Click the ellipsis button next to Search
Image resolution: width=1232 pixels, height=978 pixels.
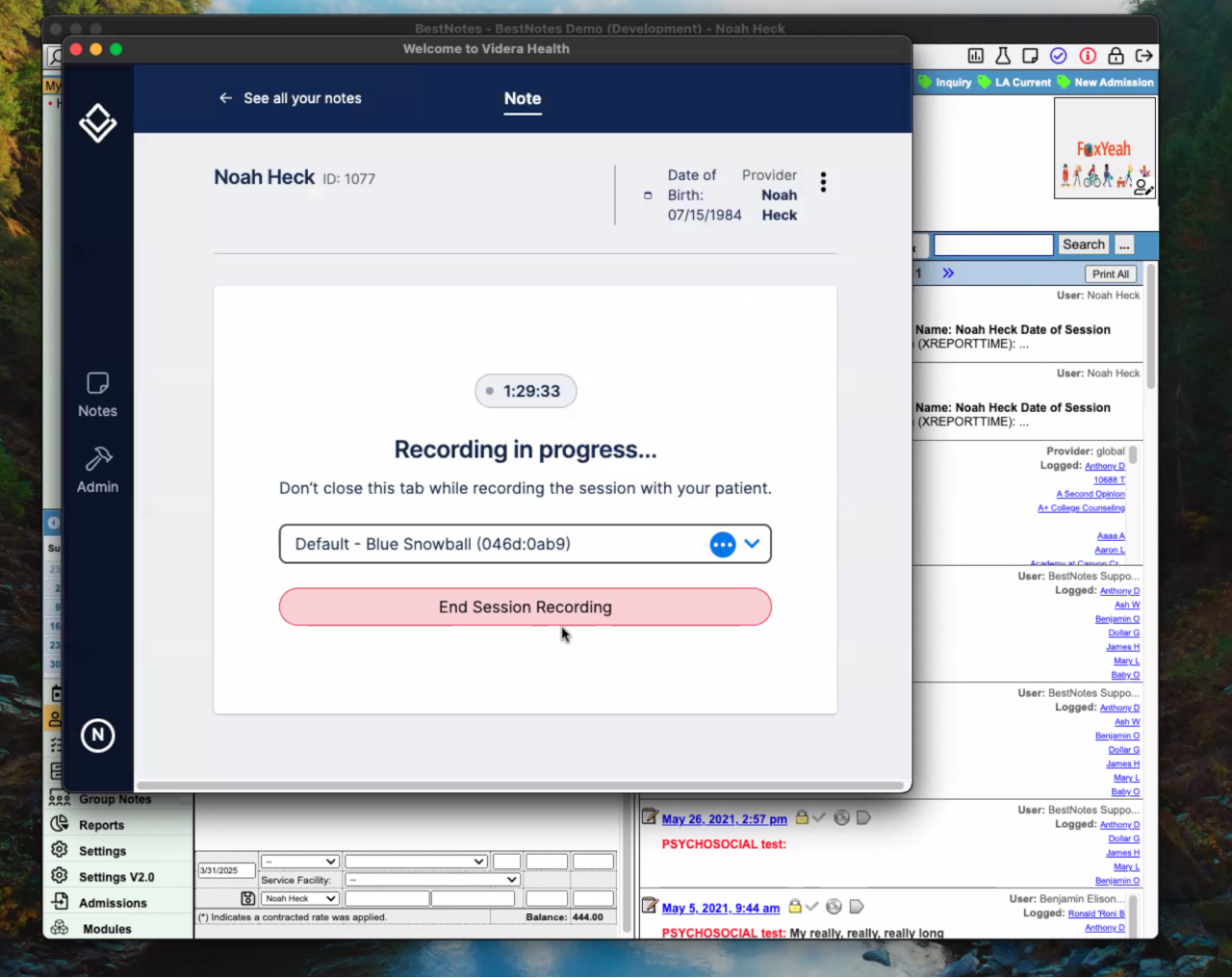pyautogui.click(x=1124, y=244)
